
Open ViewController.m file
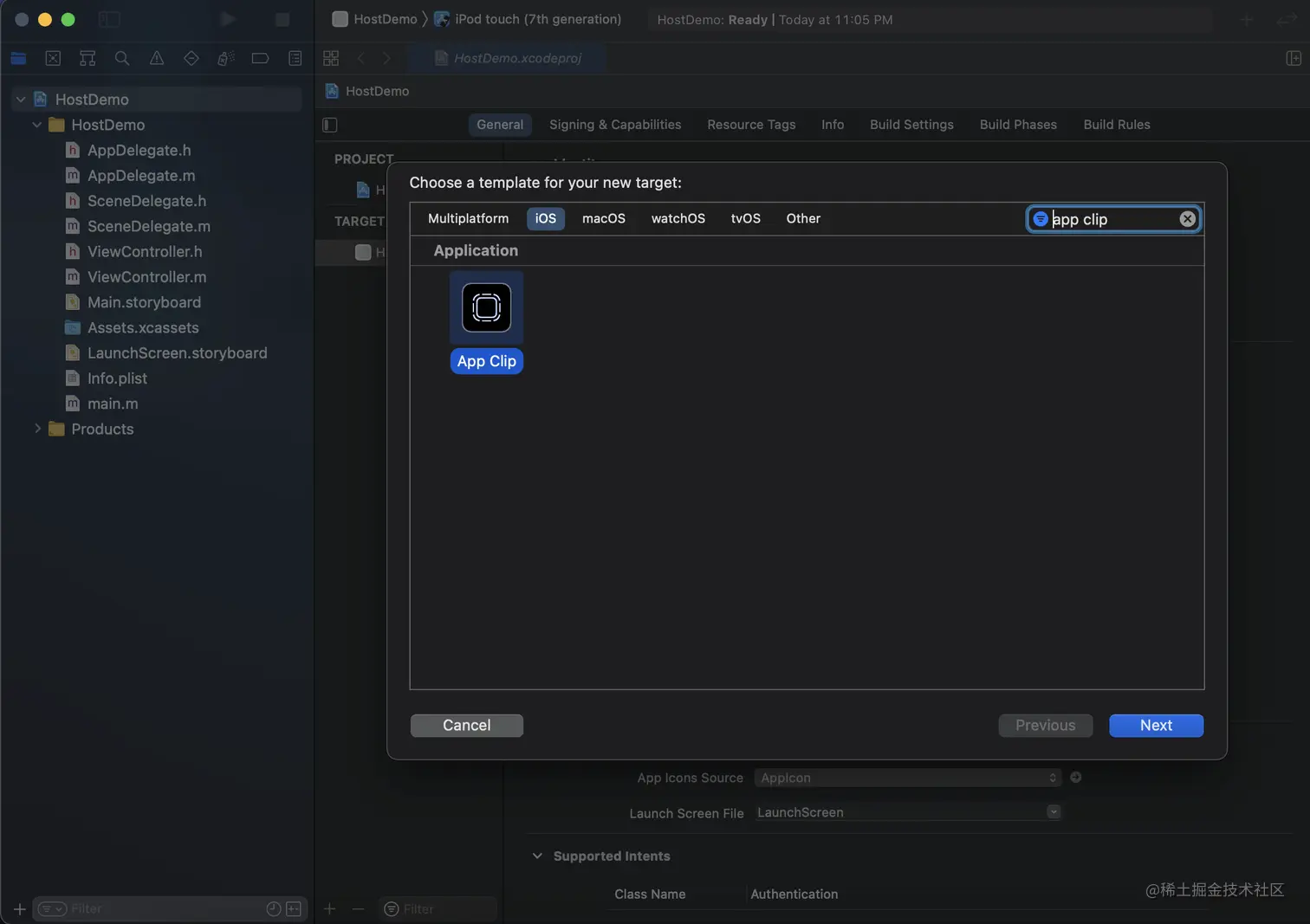coord(146,277)
